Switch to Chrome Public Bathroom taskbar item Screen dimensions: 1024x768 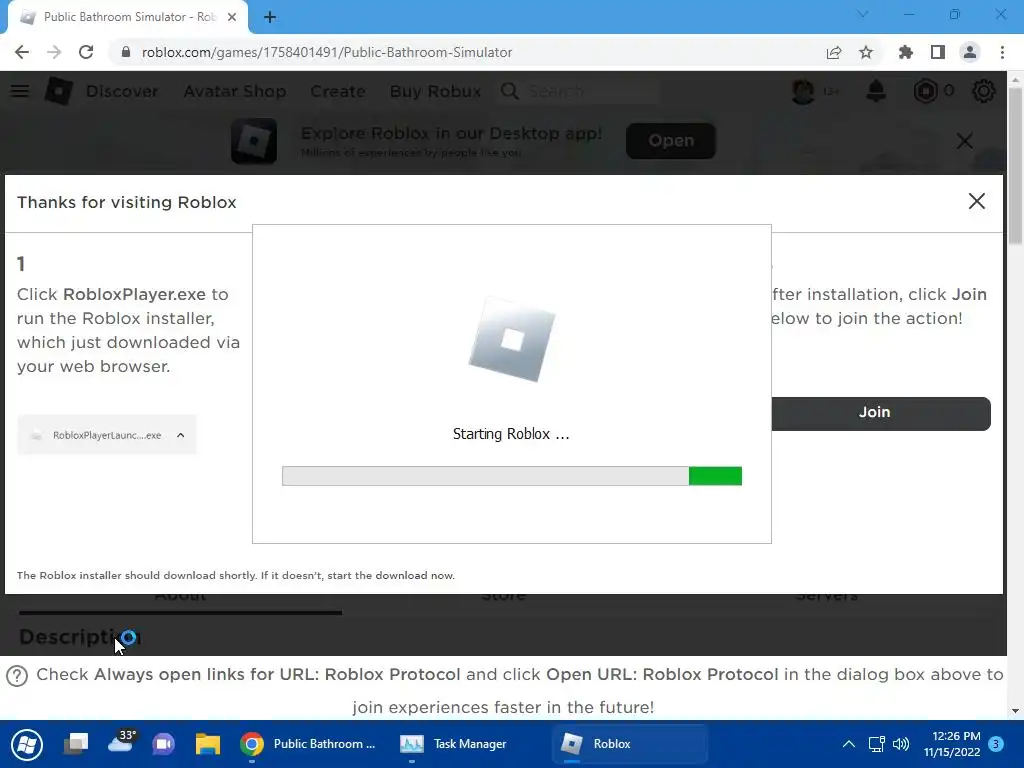point(308,744)
